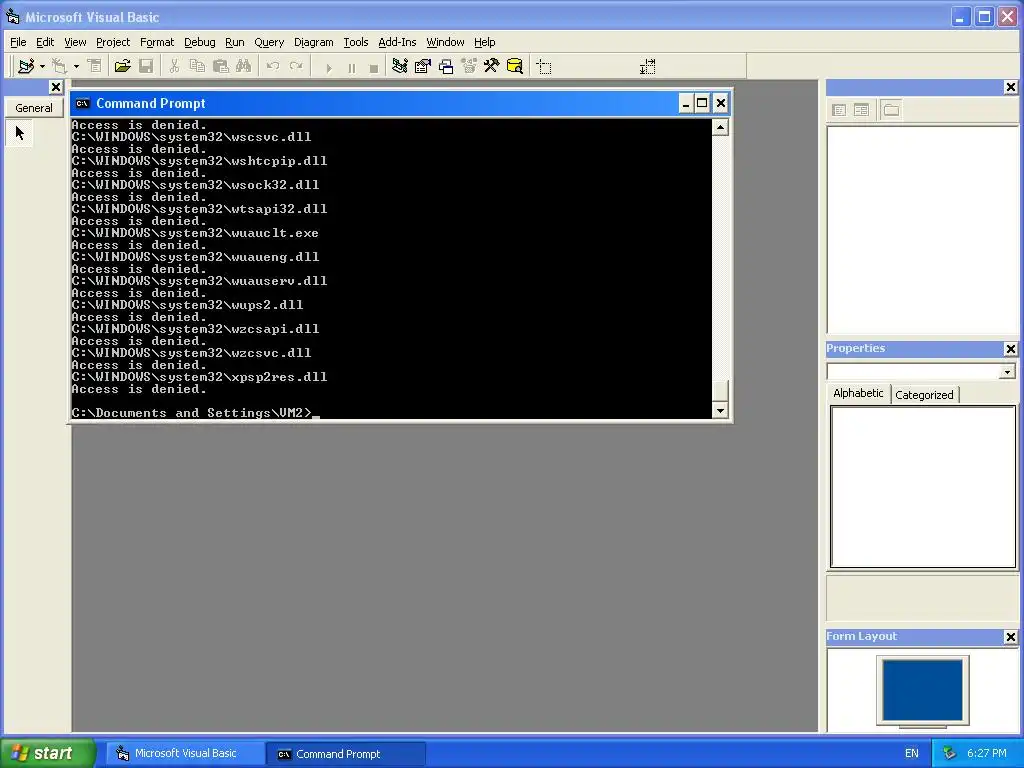The image size is (1024, 768).
Task: Open the Query menu
Action: point(269,42)
